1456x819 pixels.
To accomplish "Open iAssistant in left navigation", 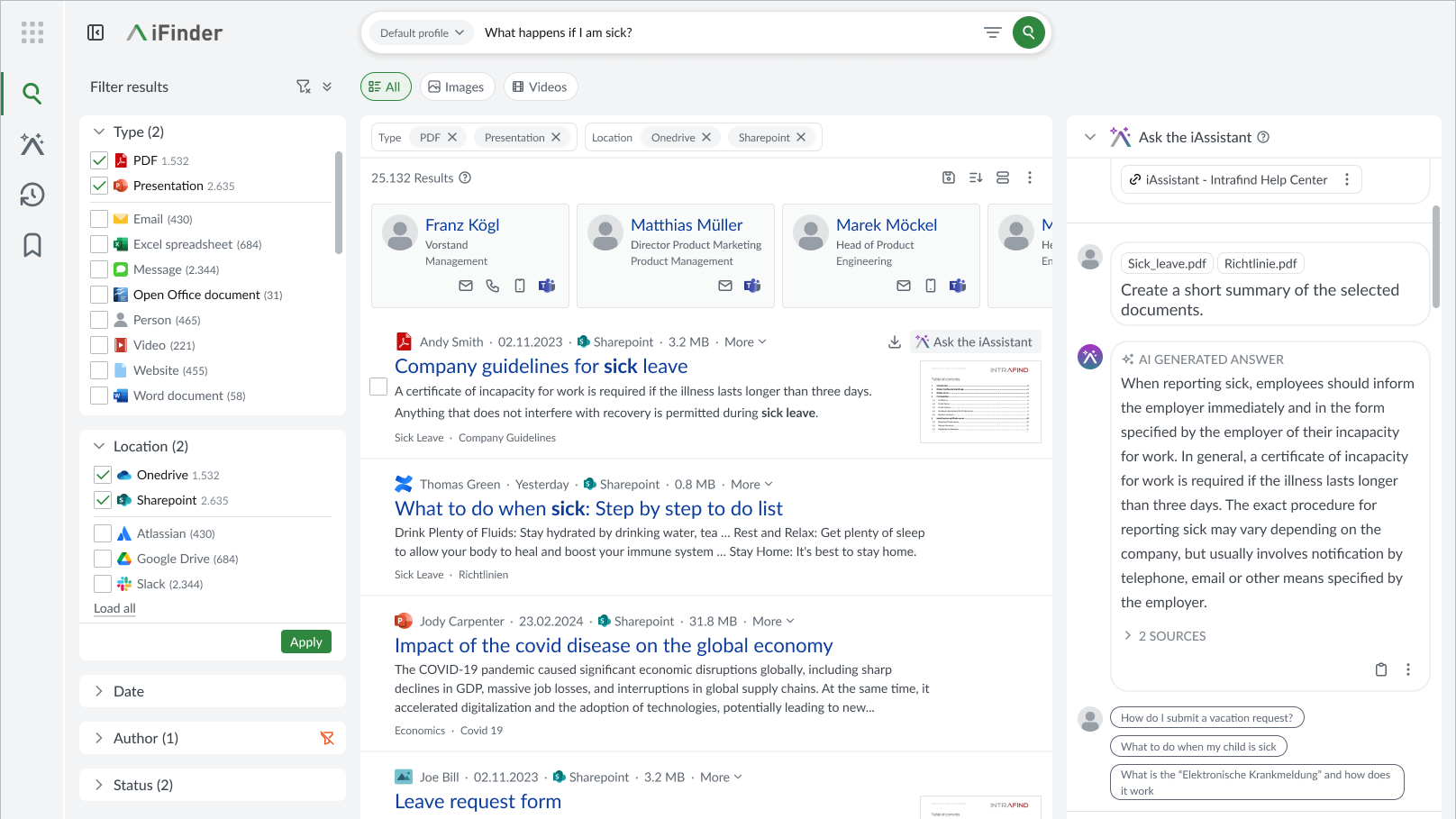I will (32, 144).
